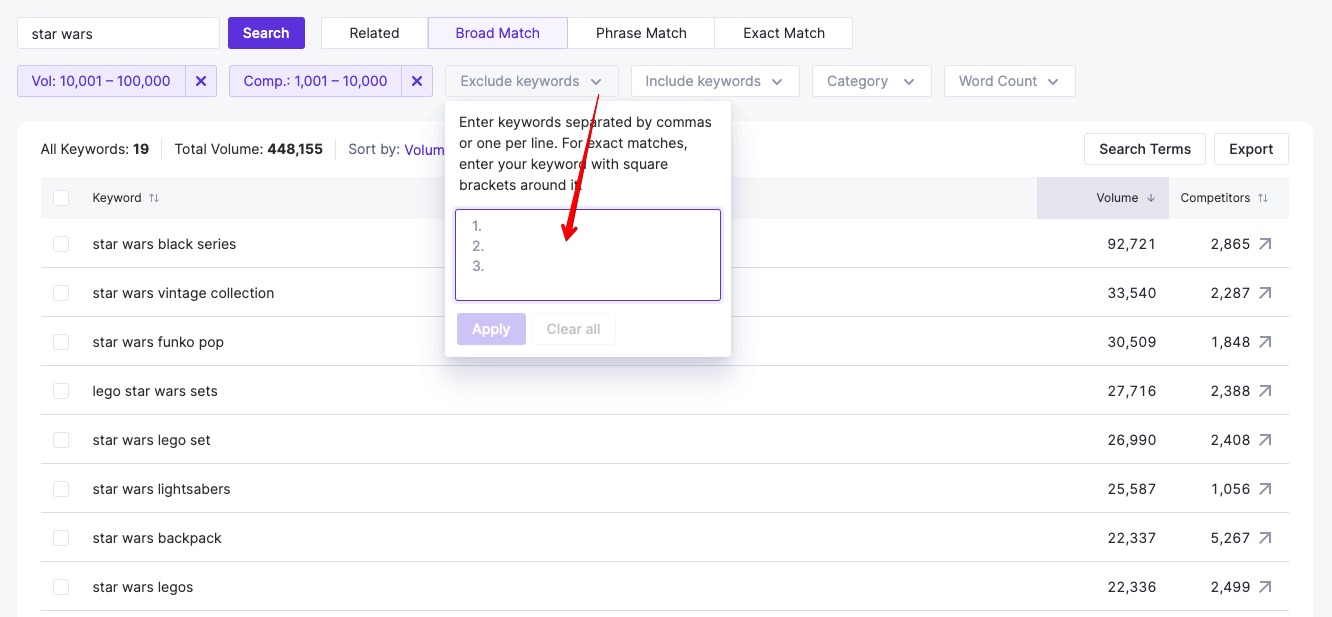The height and width of the screenshot is (617, 1332).
Task: Check the lego star wars sets row
Action: 61,391
